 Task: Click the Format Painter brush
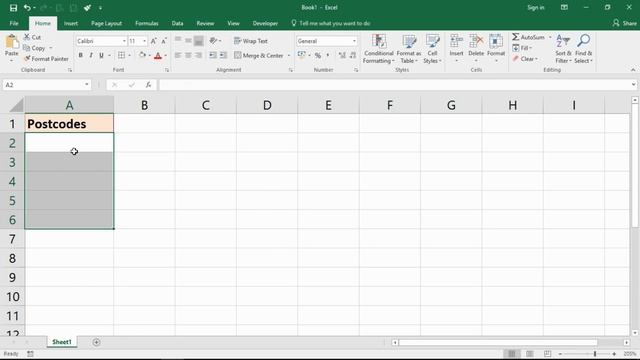pos(27,59)
